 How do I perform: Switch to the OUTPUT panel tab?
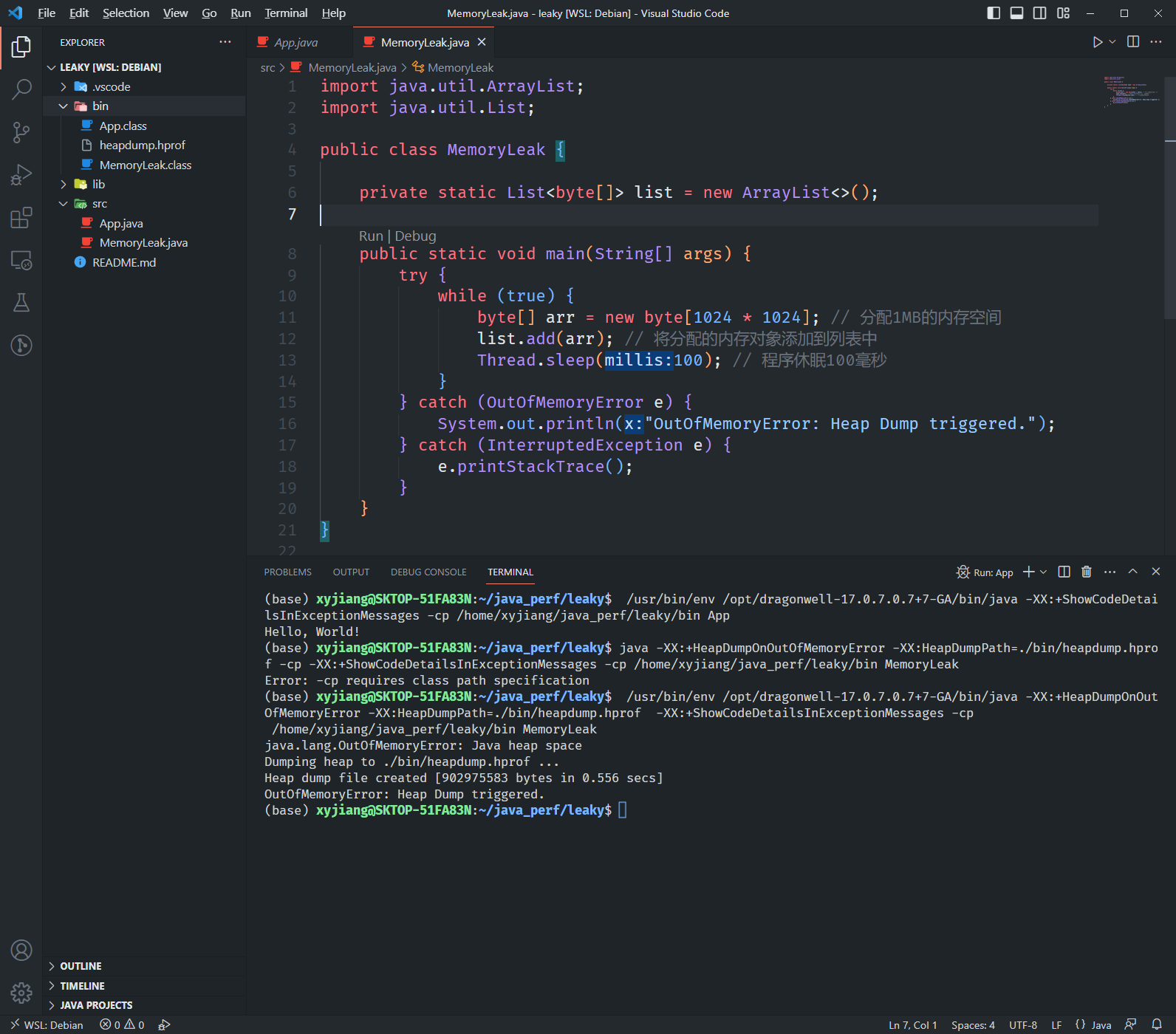(351, 572)
